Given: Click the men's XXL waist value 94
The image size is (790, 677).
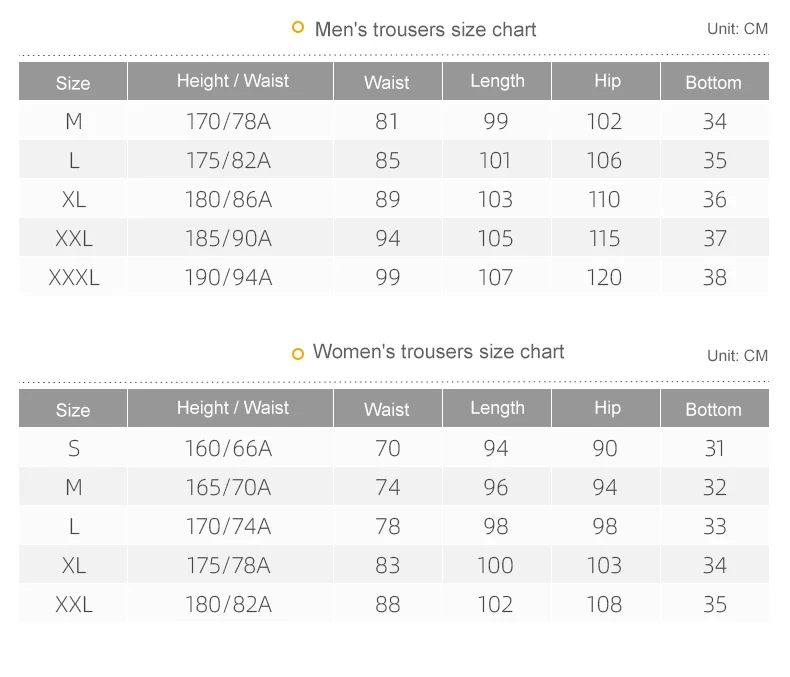Looking at the screenshot, I should tap(387, 238).
